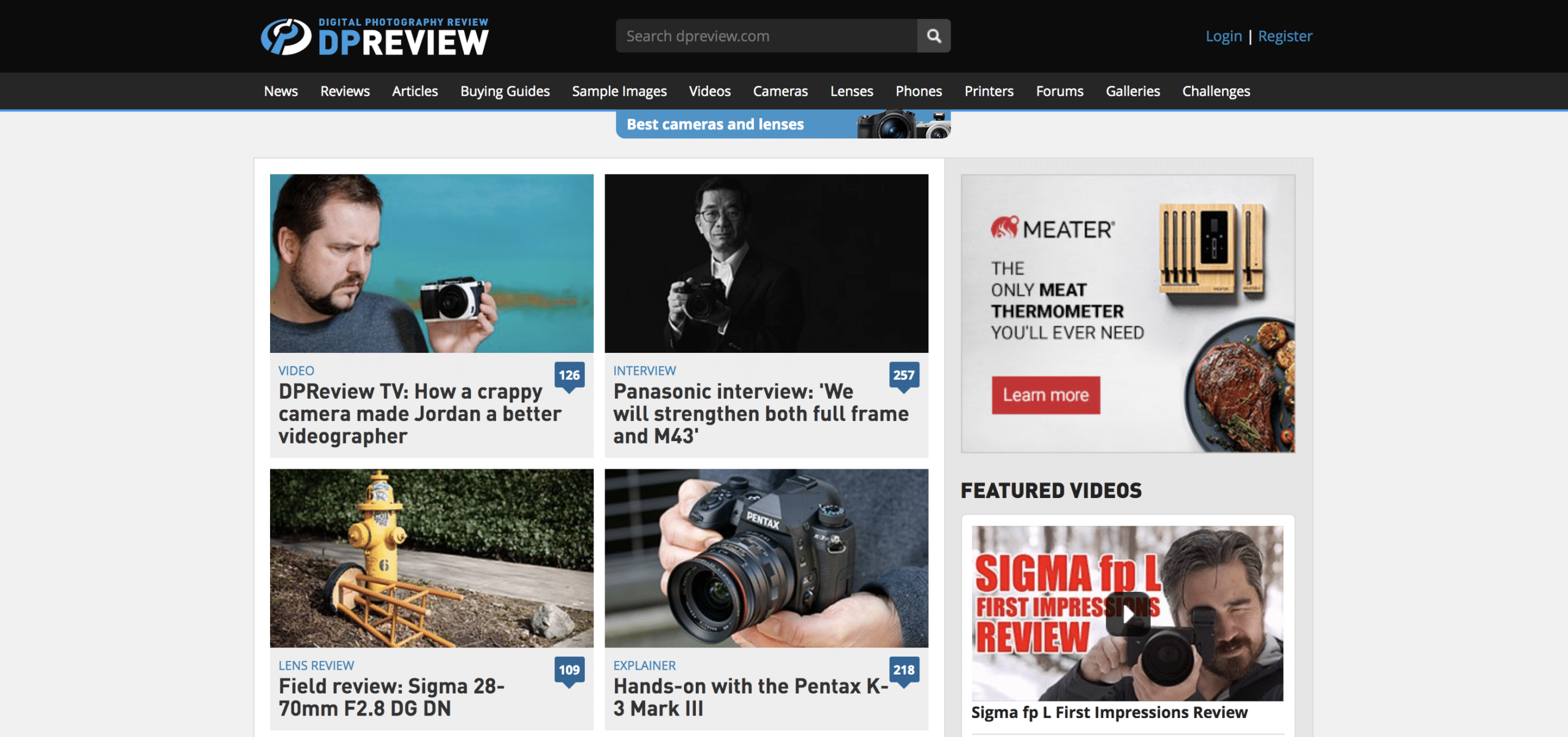Go to the Printers section
Image resolution: width=1568 pixels, height=737 pixels.
pos(989,91)
